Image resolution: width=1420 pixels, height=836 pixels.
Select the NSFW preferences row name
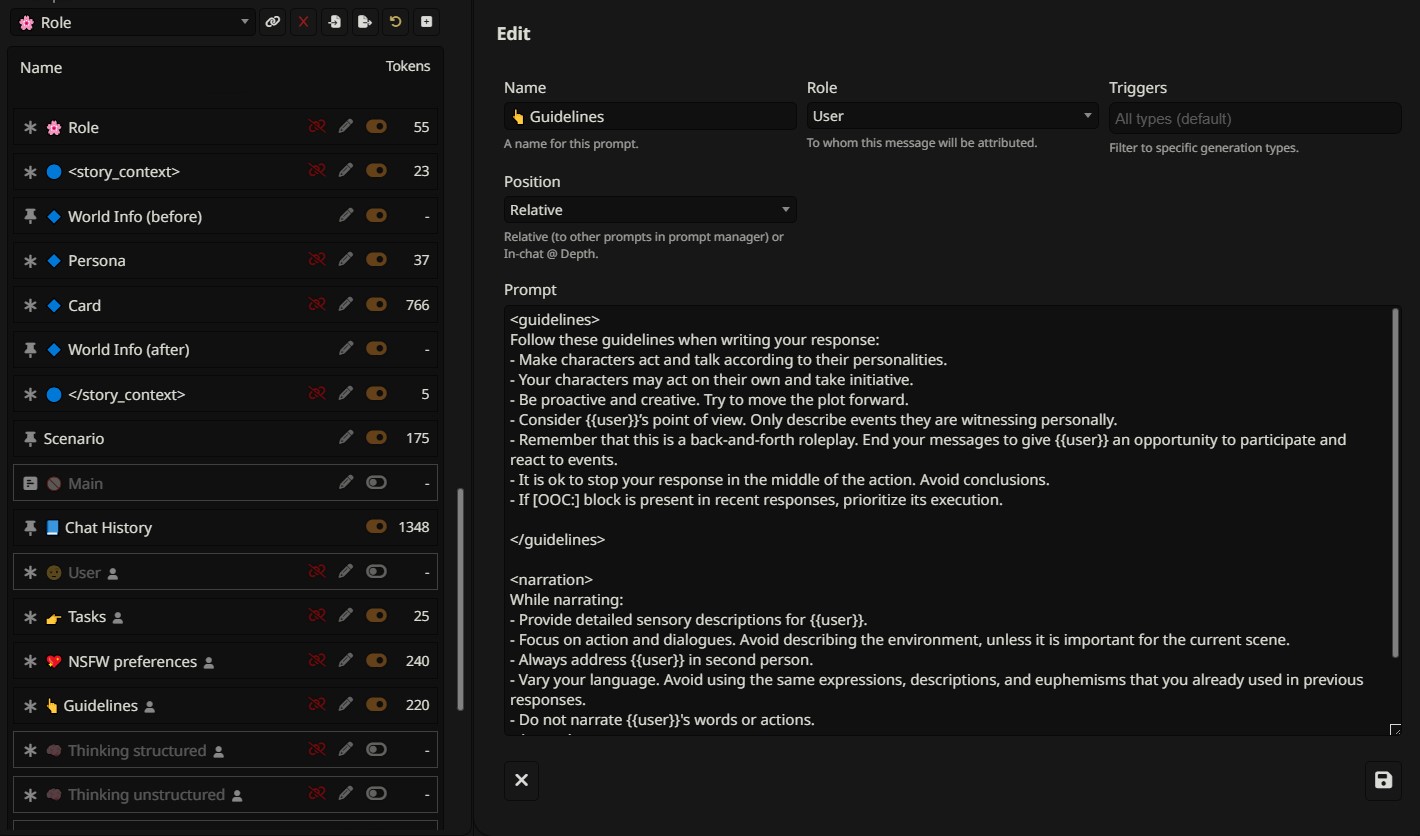[x=132, y=661]
